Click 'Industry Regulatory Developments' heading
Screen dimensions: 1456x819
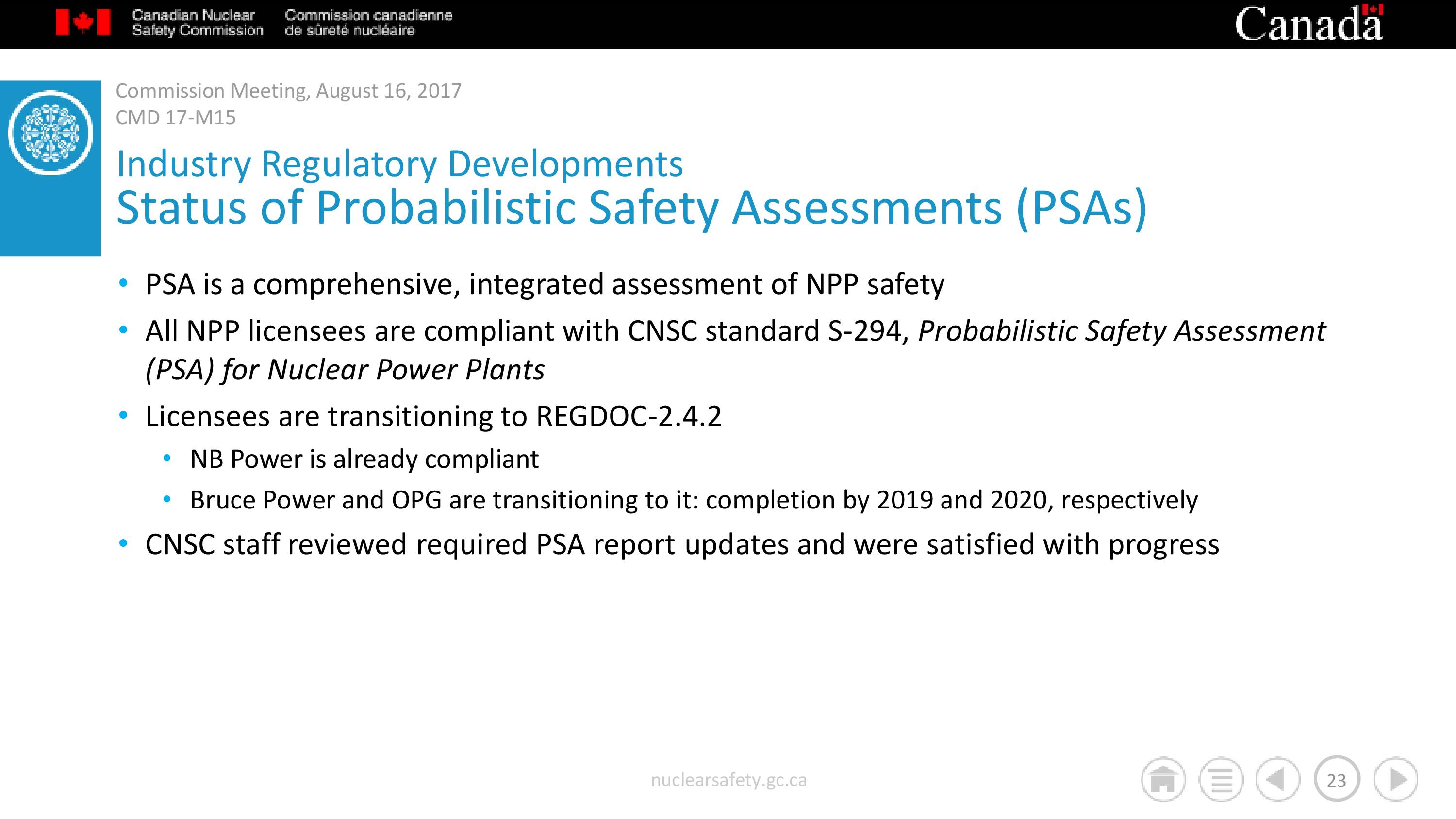click(399, 164)
